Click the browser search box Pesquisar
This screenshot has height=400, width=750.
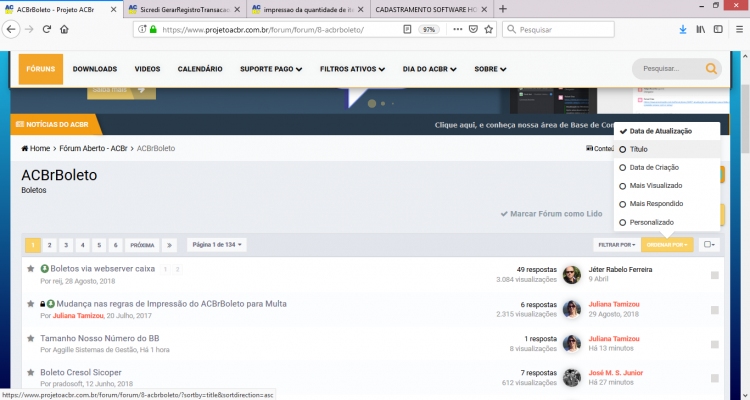pyautogui.click(x=558, y=29)
